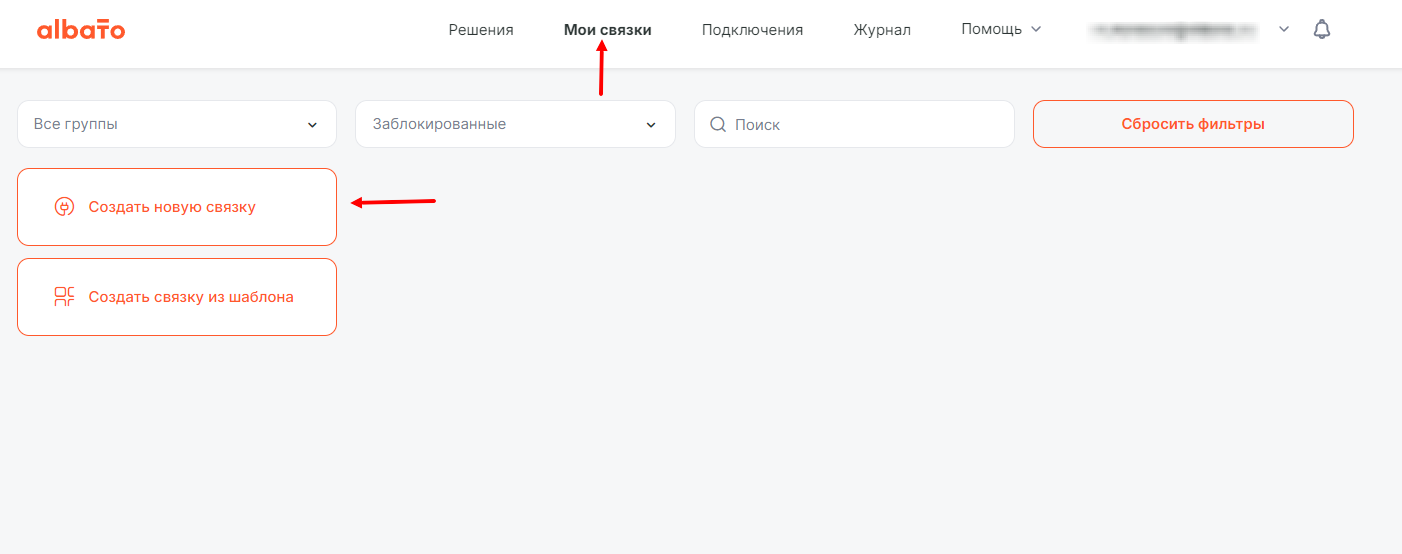The image size is (1402, 554).
Task: Click the arrow in the Все группы filter
Action: (313, 125)
